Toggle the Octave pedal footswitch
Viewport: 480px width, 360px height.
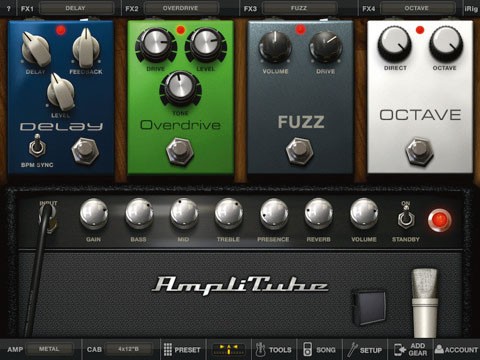pyautogui.click(x=419, y=151)
